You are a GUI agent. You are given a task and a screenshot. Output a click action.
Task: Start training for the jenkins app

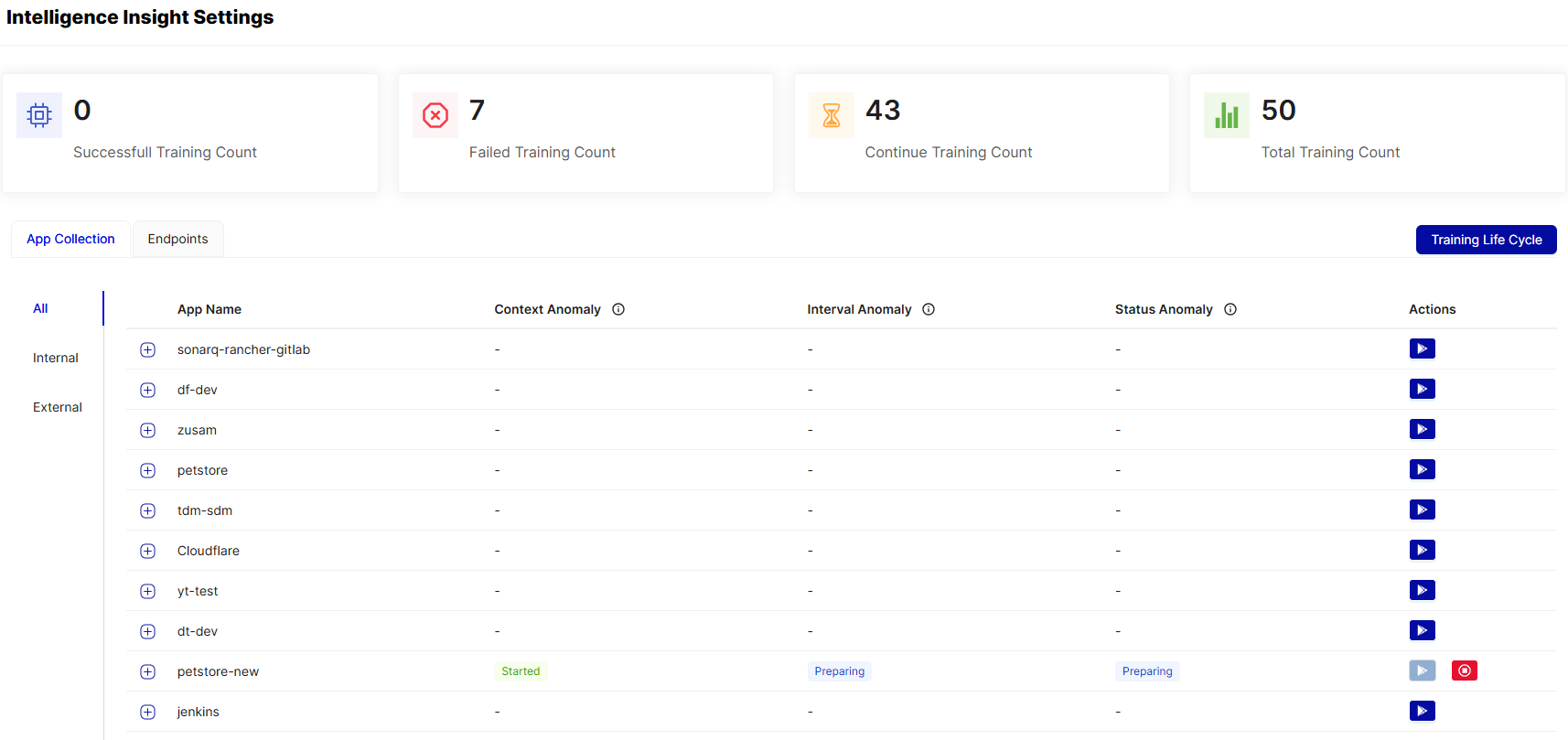click(x=1422, y=711)
